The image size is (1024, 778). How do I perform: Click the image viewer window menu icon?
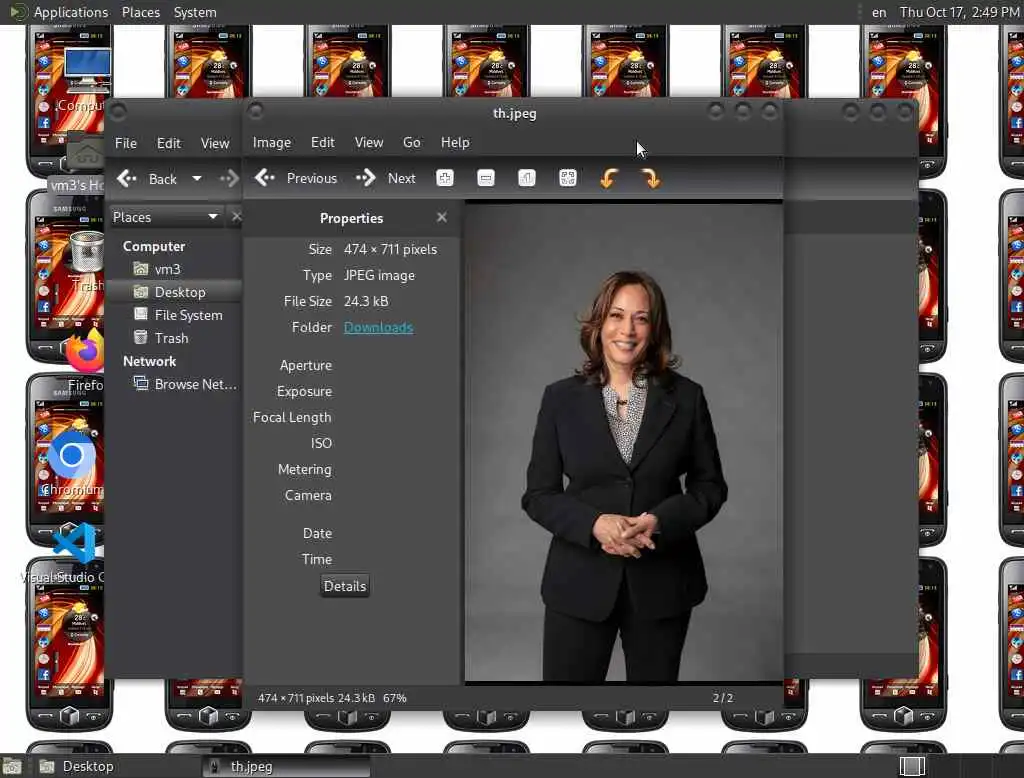tap(255, 112)
